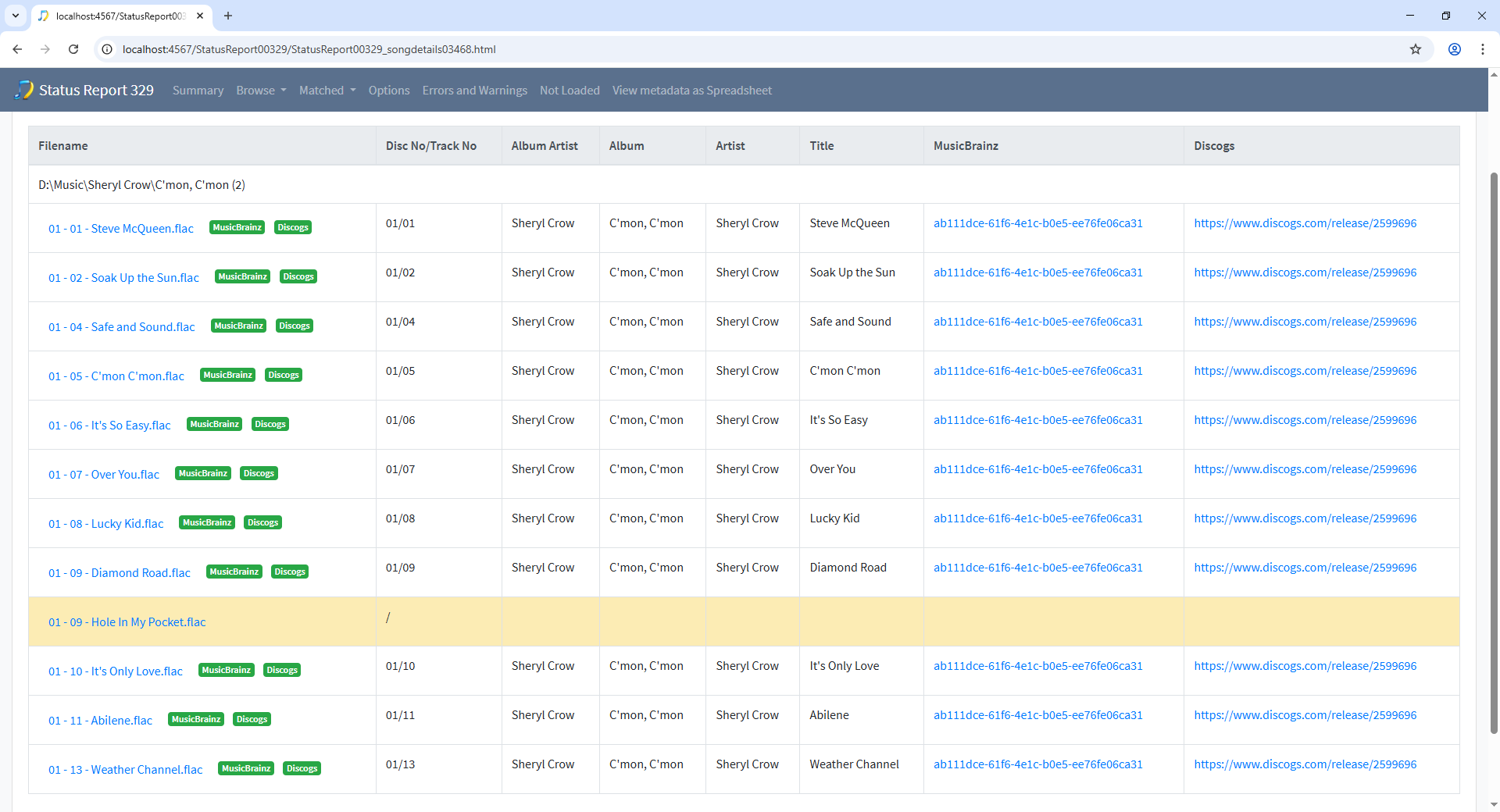View site information icon in address bar
Image resolution: width=1500 pixels, height=812 pixels.
click(x=108, y=49)
